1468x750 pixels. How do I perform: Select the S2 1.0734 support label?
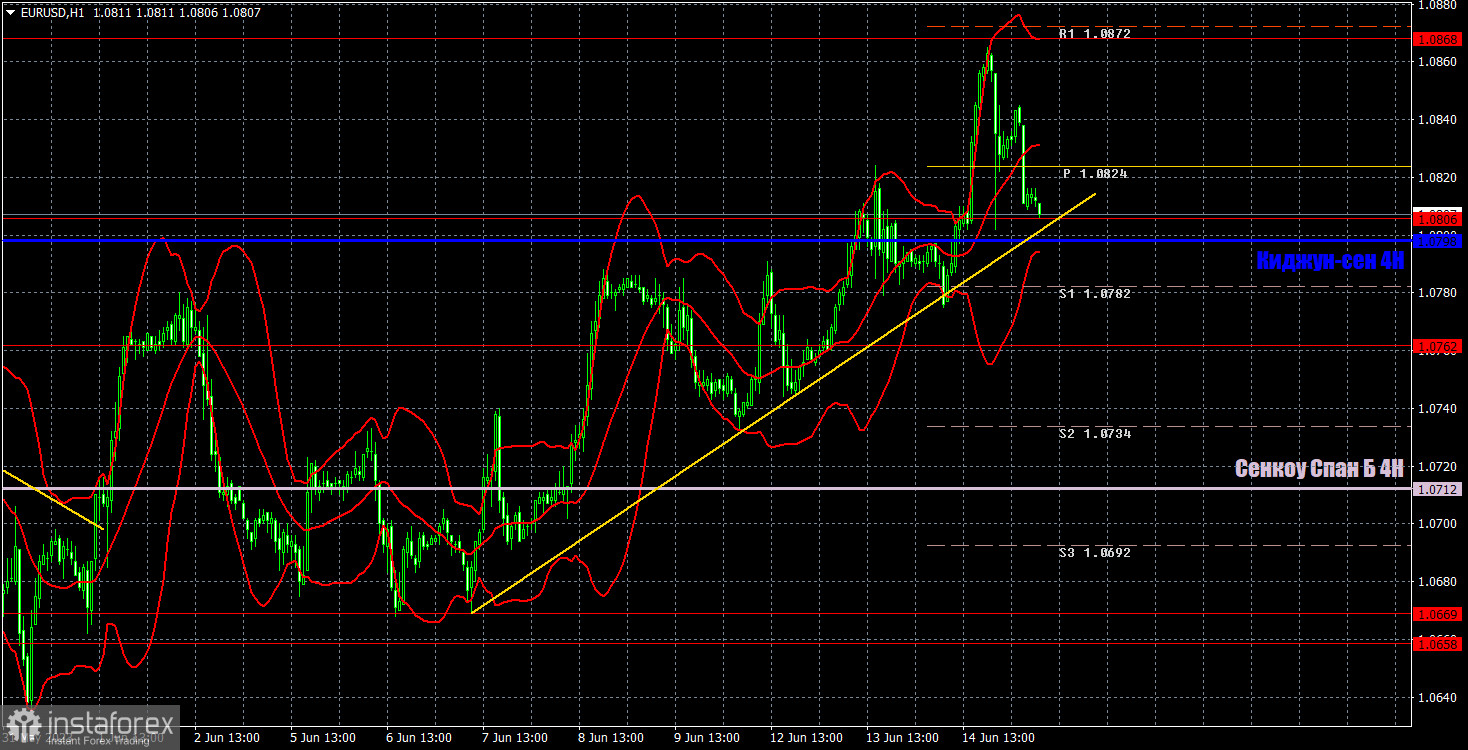pos(1095,434)
